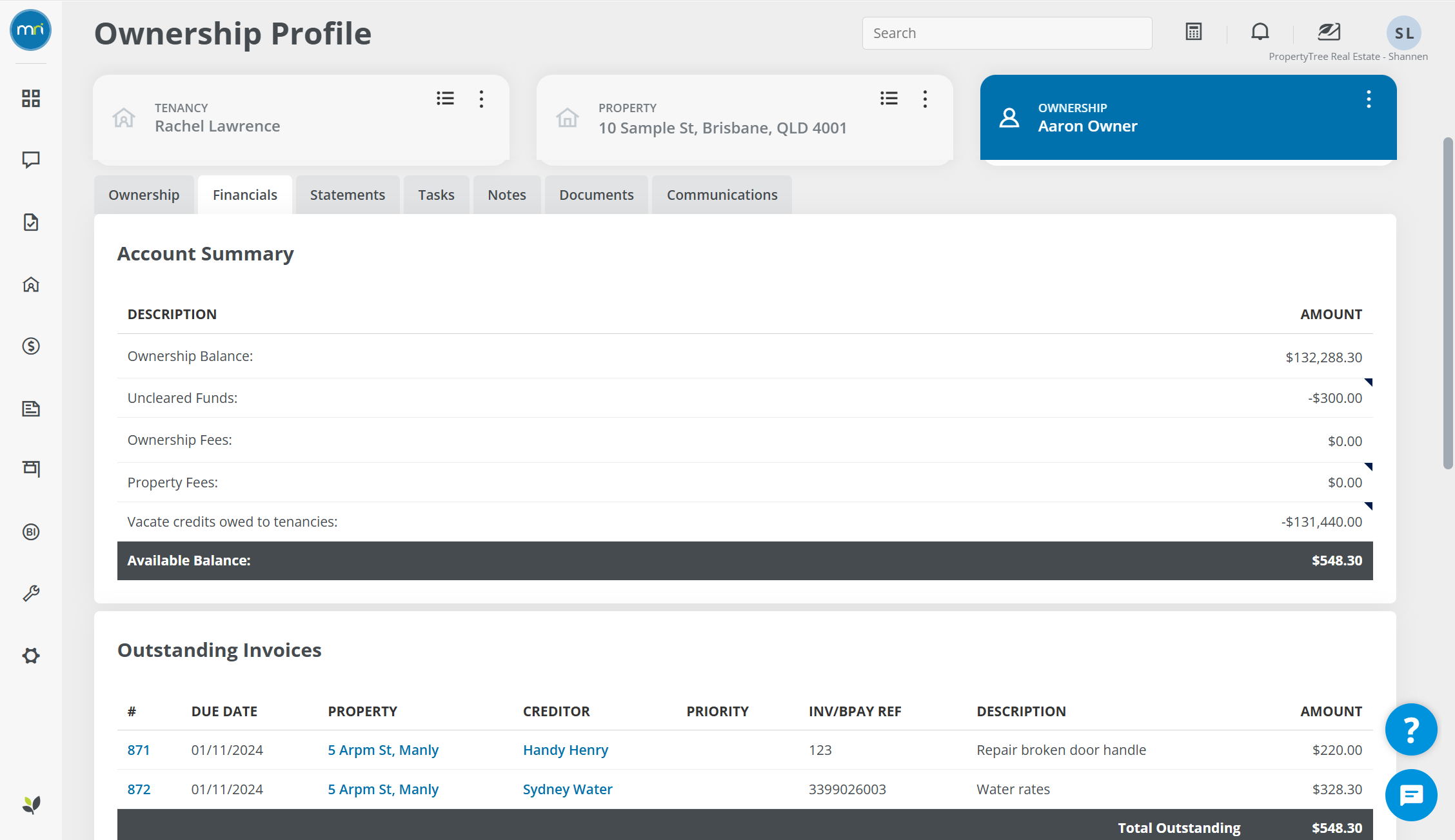Click the Uncleared Funds amount -$300.00
The height and width of the screenshot is (840, 1455).
coord(1335,398)
